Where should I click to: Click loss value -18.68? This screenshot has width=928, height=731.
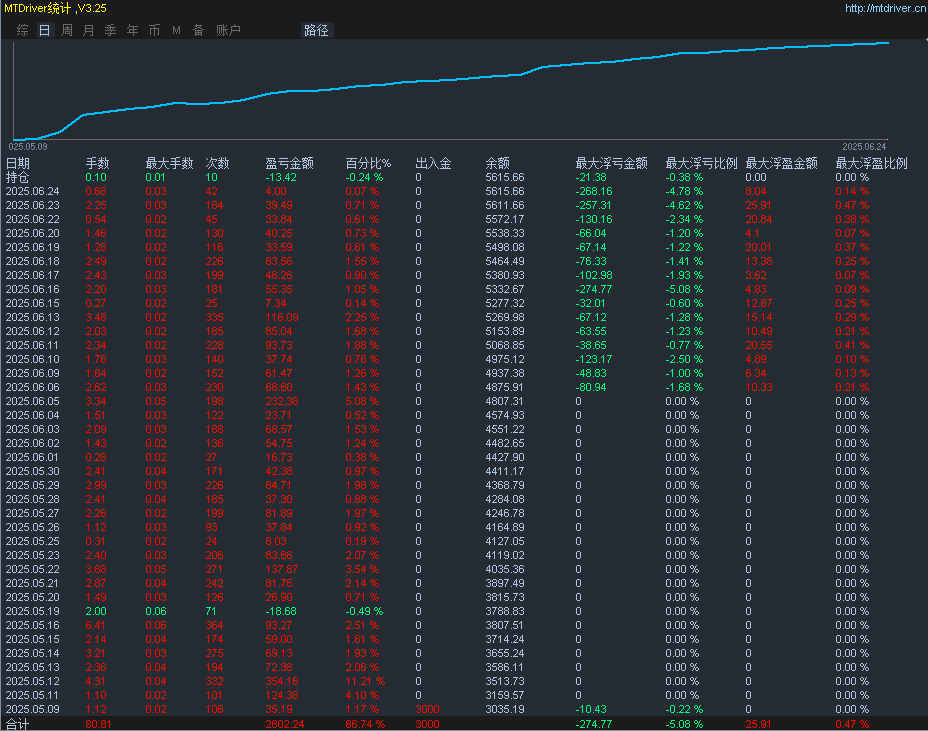pyautogui.click(x=281, y=611)
